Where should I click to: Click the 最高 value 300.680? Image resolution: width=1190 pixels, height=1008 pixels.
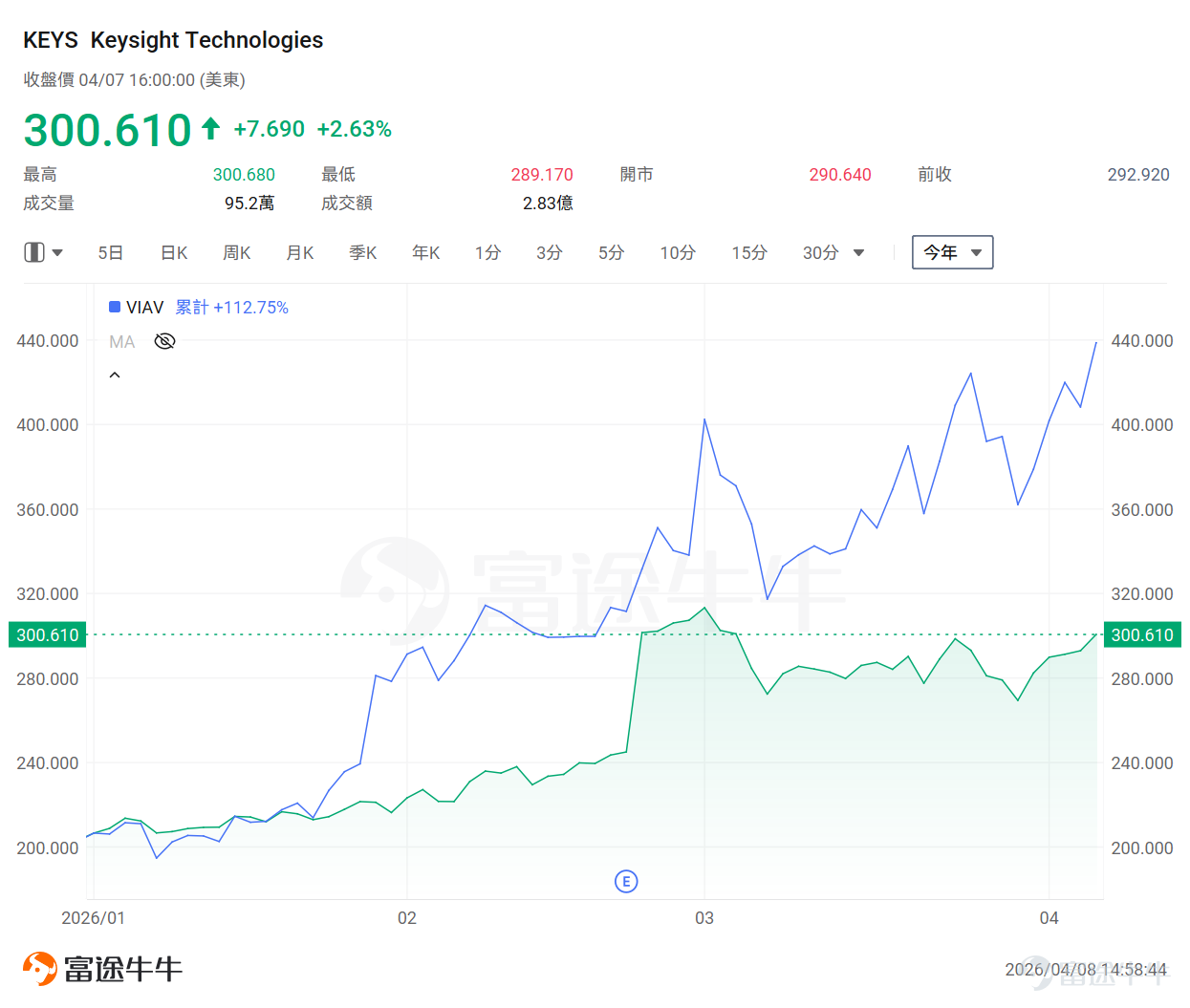pyautogui.click(x=244, y=175)
